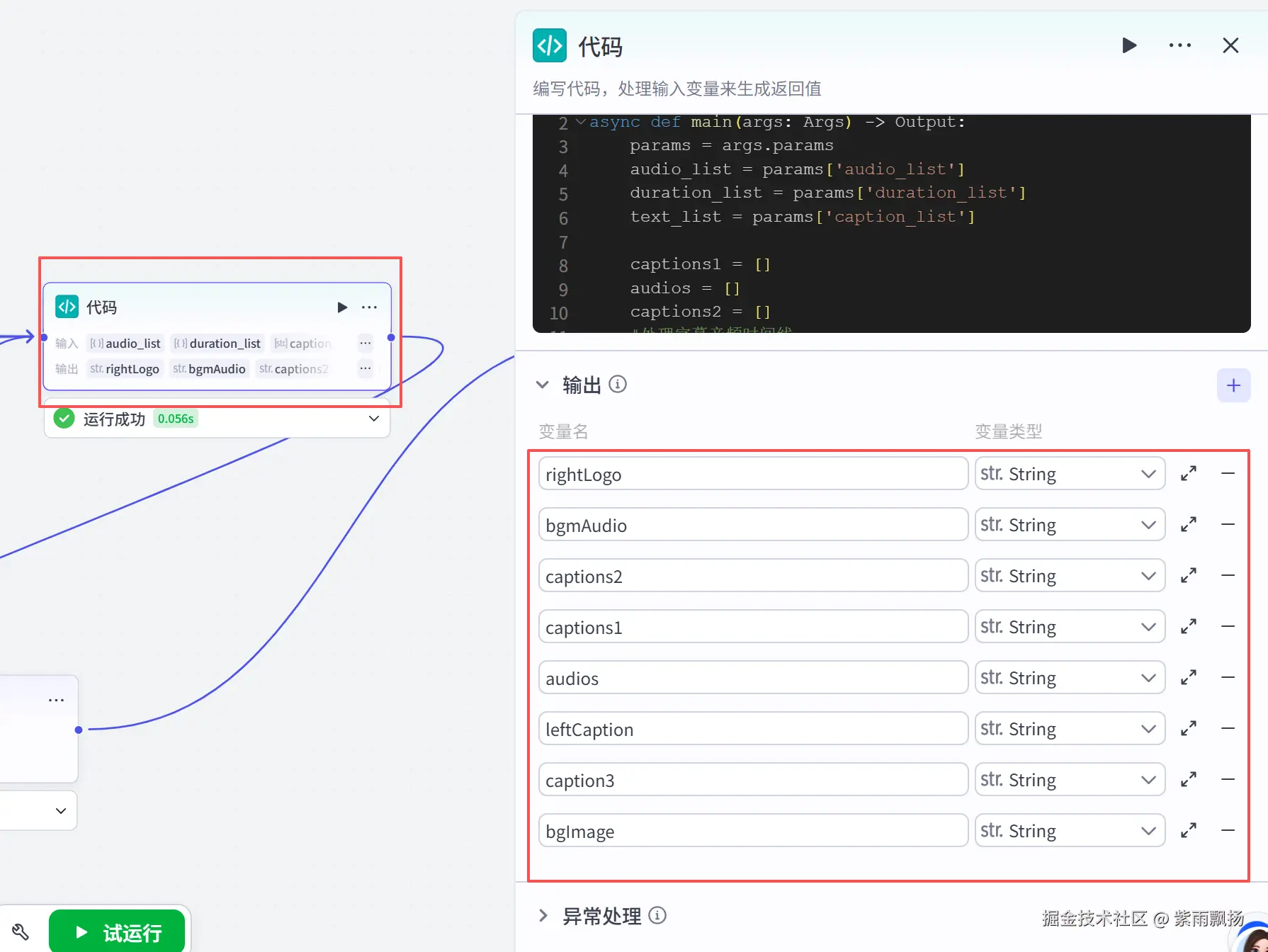1268x952 pixels.
Task: Open type dropdown for captions1
Action: (x=1070, y=627)
